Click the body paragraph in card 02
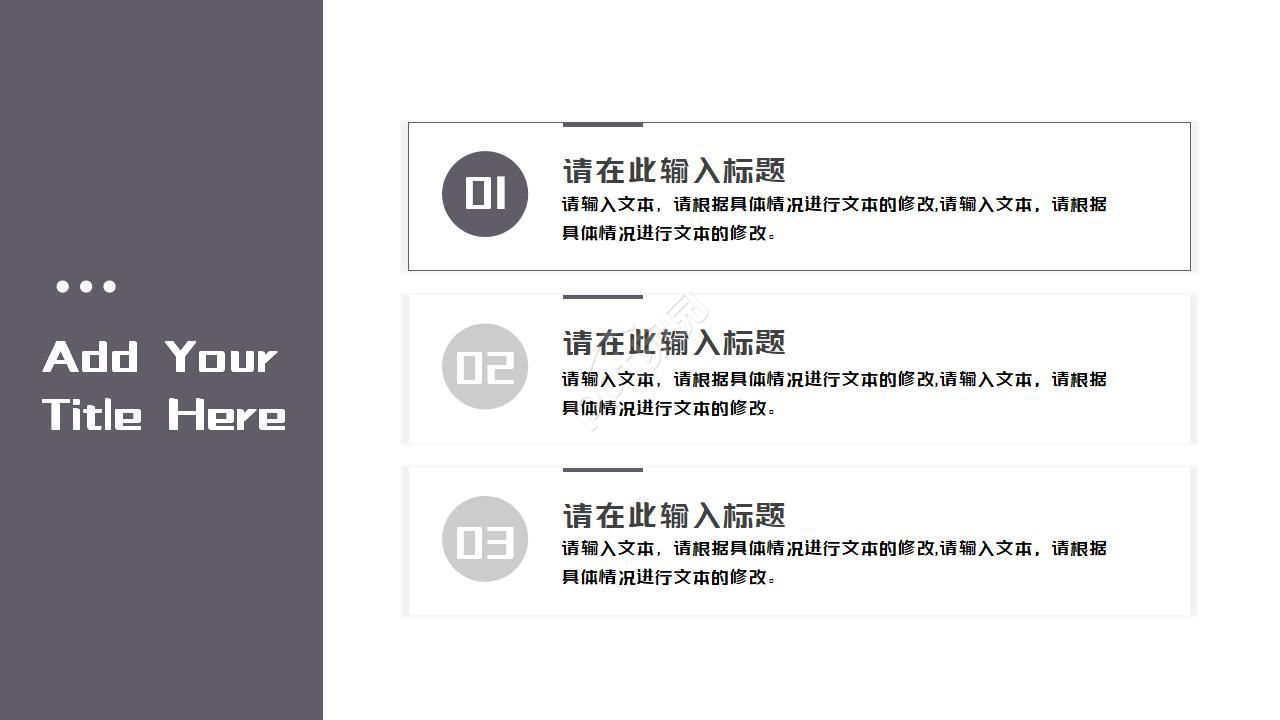Viewport: 1280px width, 720px height. [834, 393]
